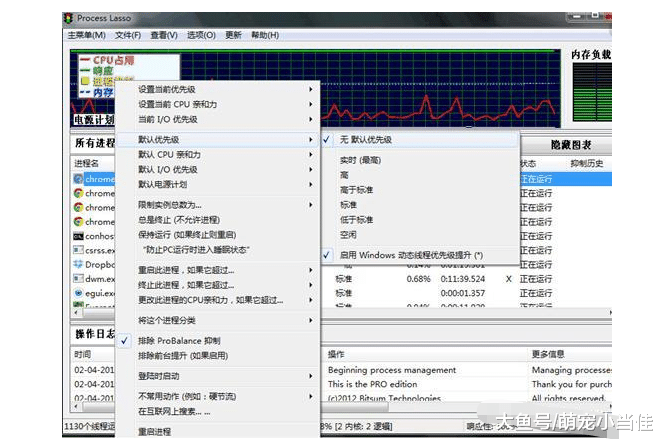
Task: Select 在互联网上搜索 entry
Action: click(218, 411)
